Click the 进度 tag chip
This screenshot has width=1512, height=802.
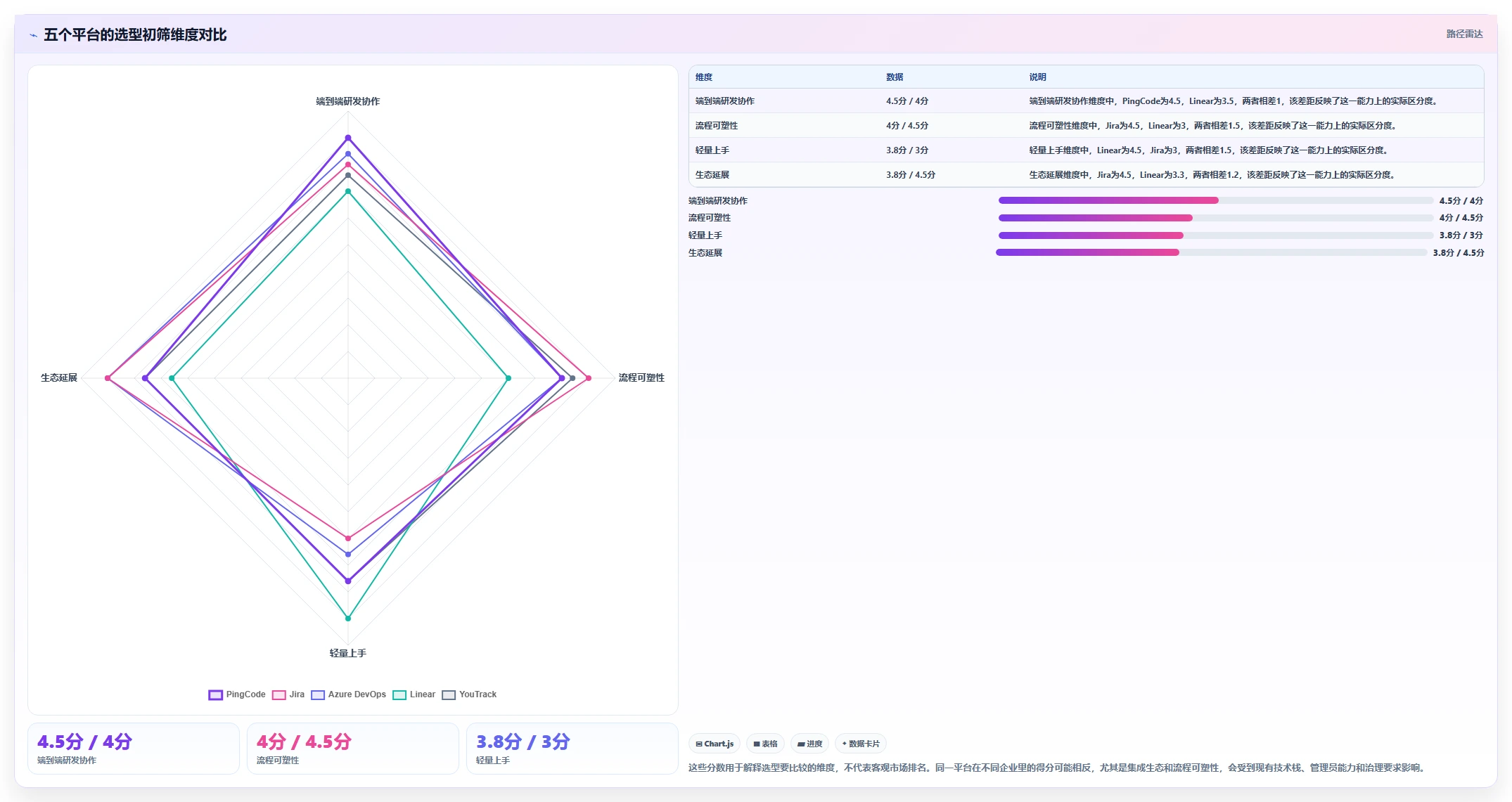tap(809, 744)
